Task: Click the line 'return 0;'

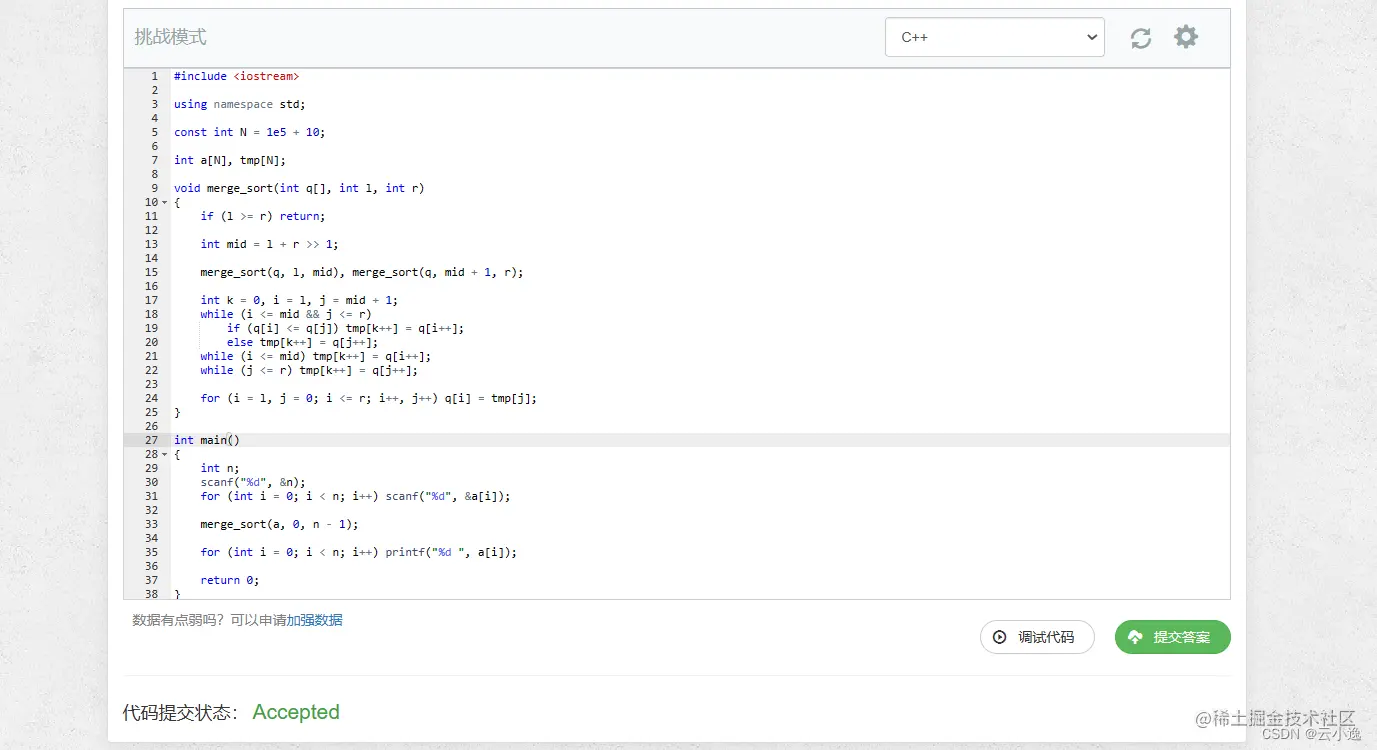Action: tap(230, 580)
